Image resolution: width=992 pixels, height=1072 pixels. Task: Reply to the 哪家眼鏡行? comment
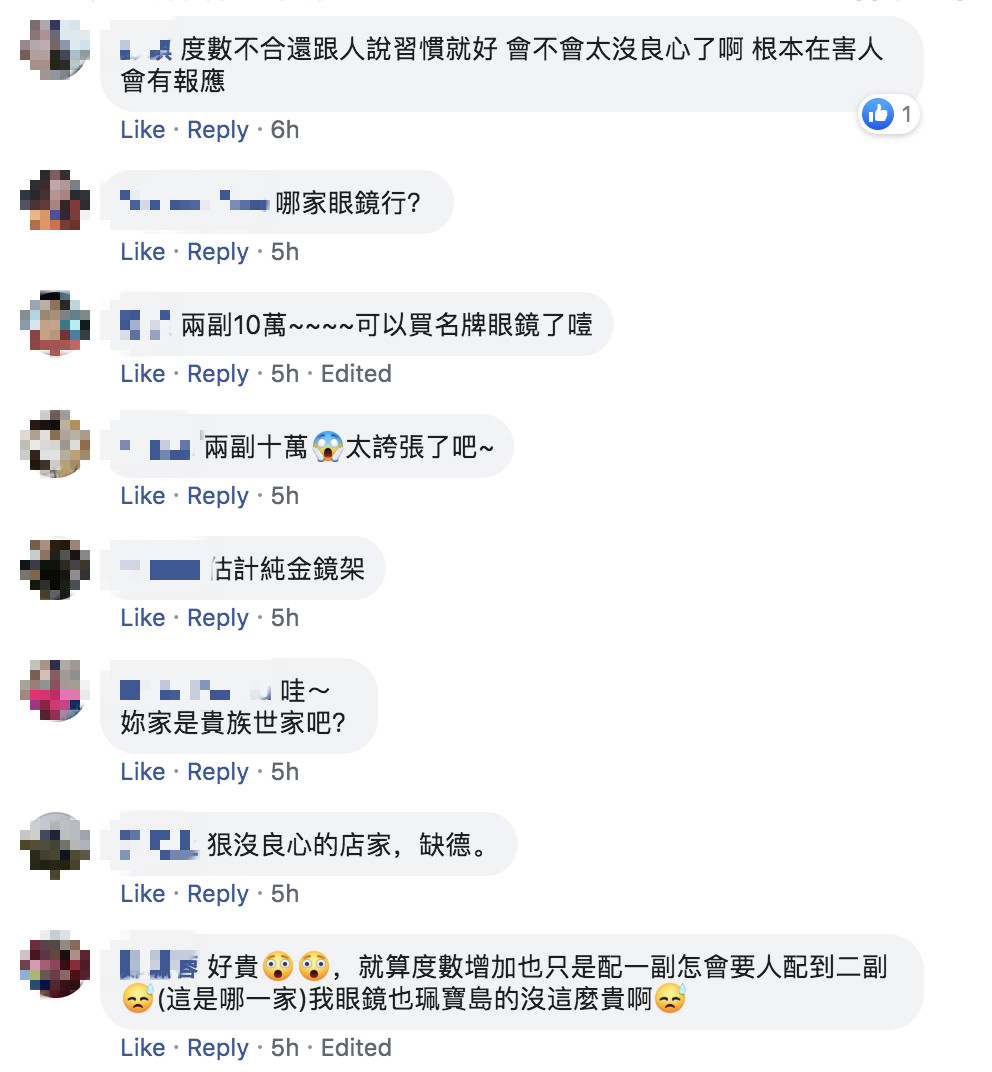(x=217, y=252)
